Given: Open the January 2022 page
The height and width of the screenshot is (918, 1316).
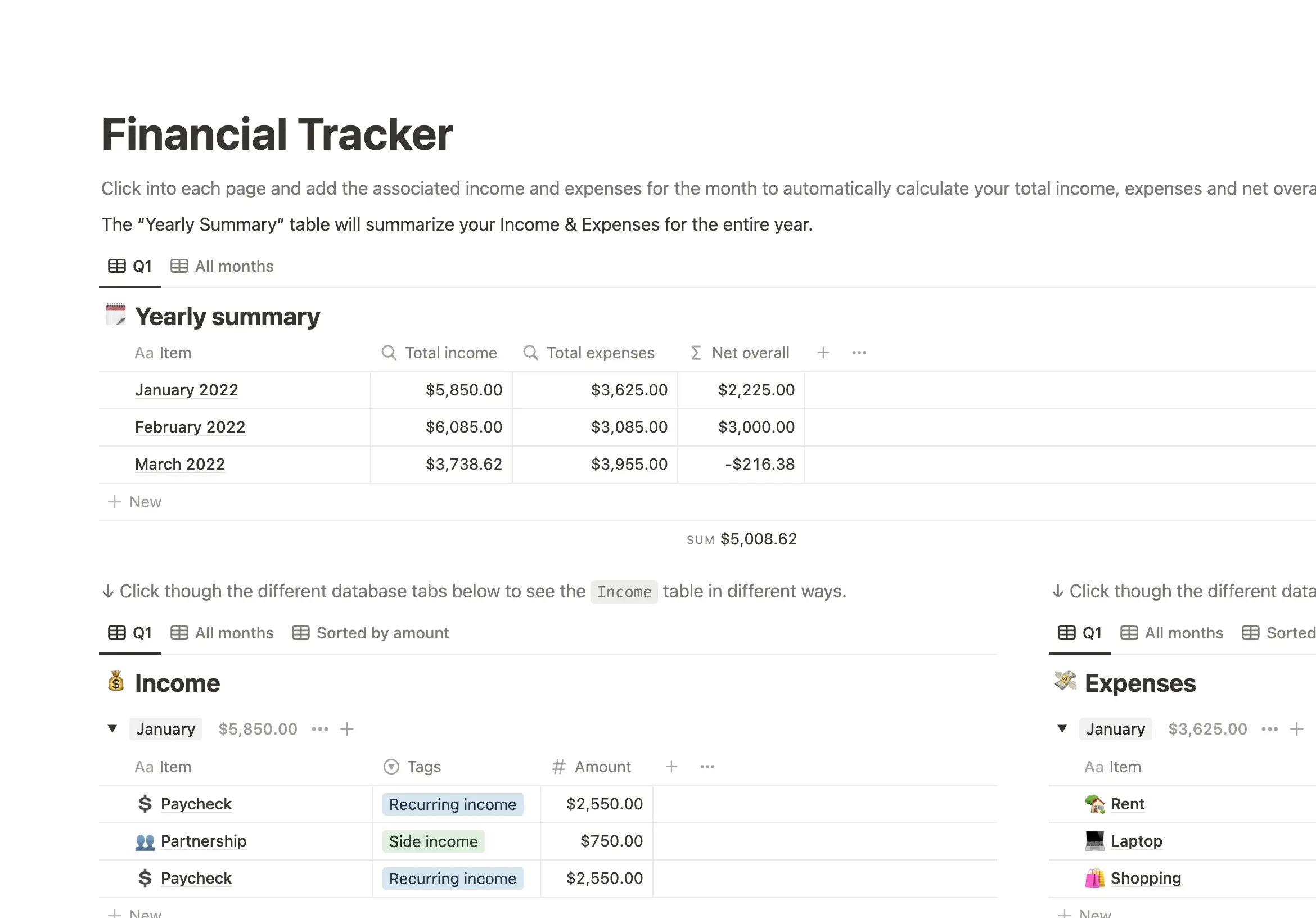Looking at the screenshot, I should tap(186, 390).
